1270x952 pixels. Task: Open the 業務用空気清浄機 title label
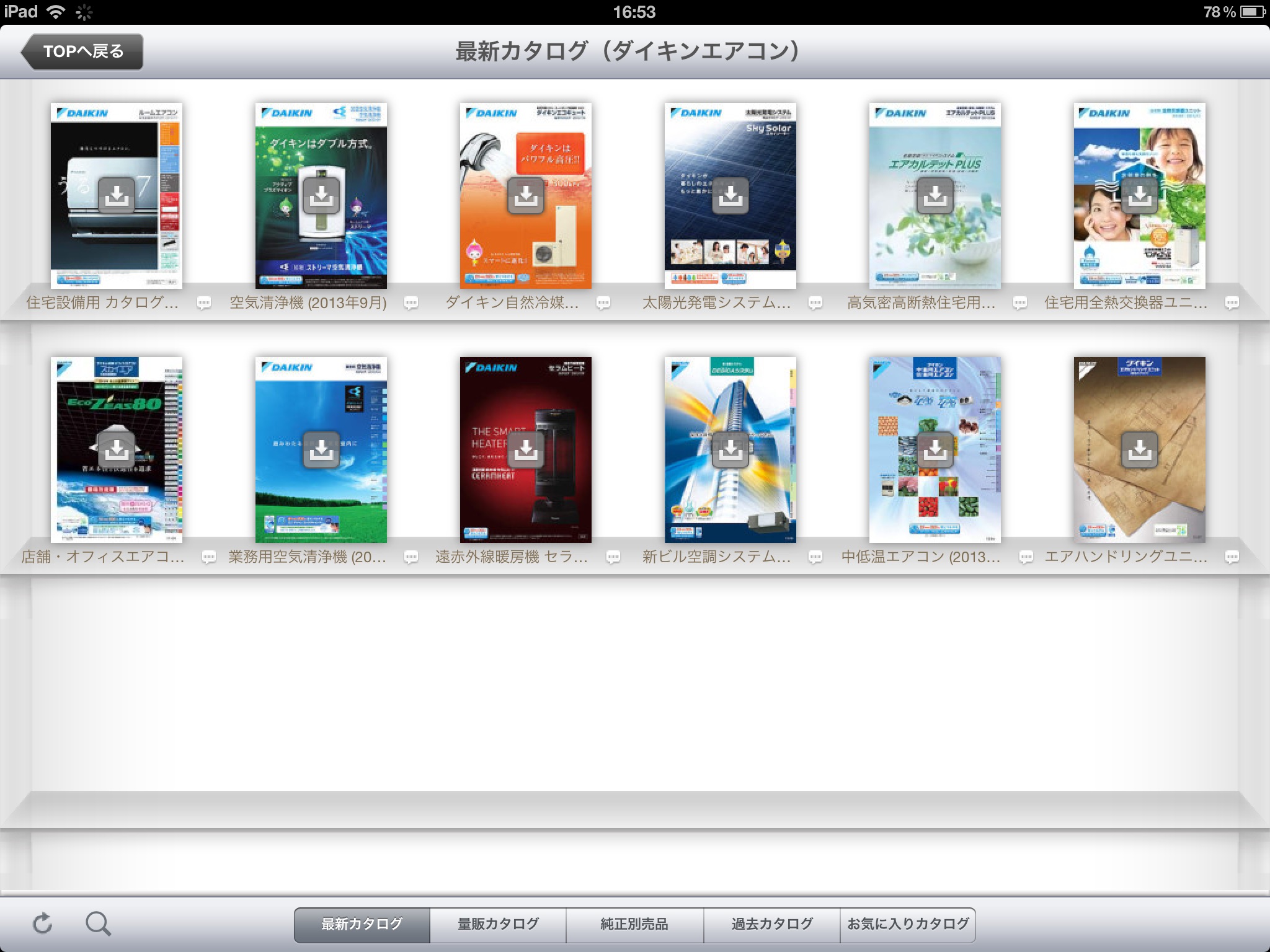pos(308,557)
